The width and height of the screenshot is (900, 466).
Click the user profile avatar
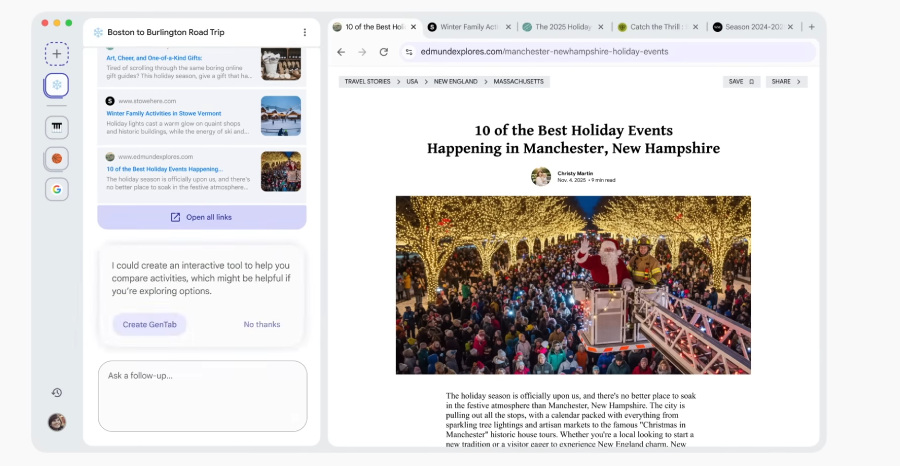57,422
